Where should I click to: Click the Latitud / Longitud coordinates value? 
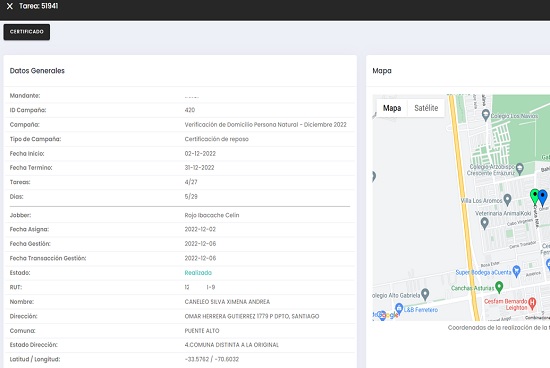coord(212,359)
